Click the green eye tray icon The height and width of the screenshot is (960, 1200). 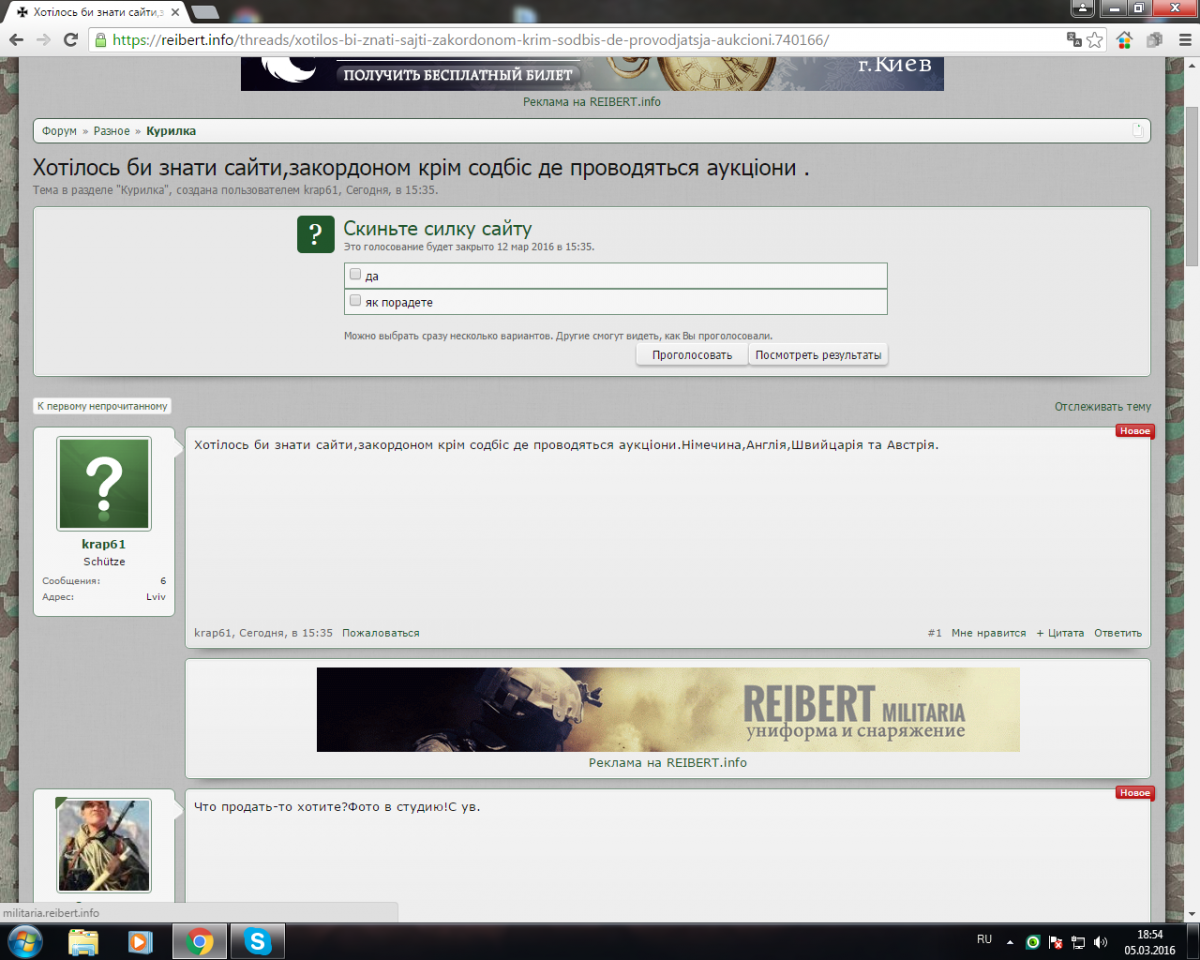coord(1033,942)
